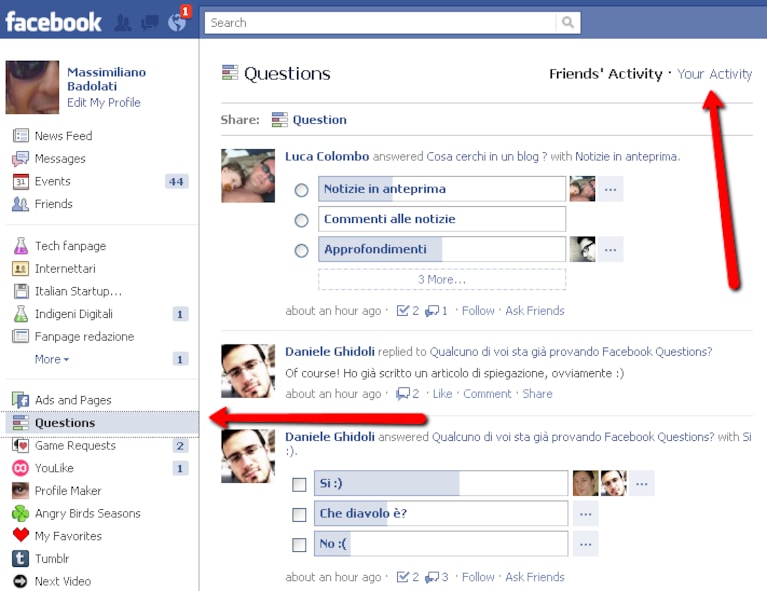Click the News Feed icon
The image size is (767, 591).
[x=21, y=136]
